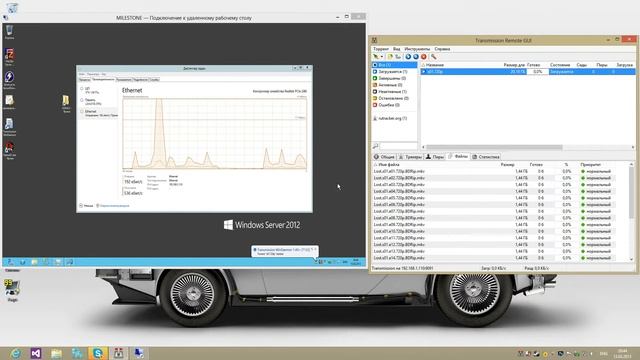This screenshot has height=360, width=640.
Task: Click the add torrent file toolbar icon
Action: click(x=390, y=57)
